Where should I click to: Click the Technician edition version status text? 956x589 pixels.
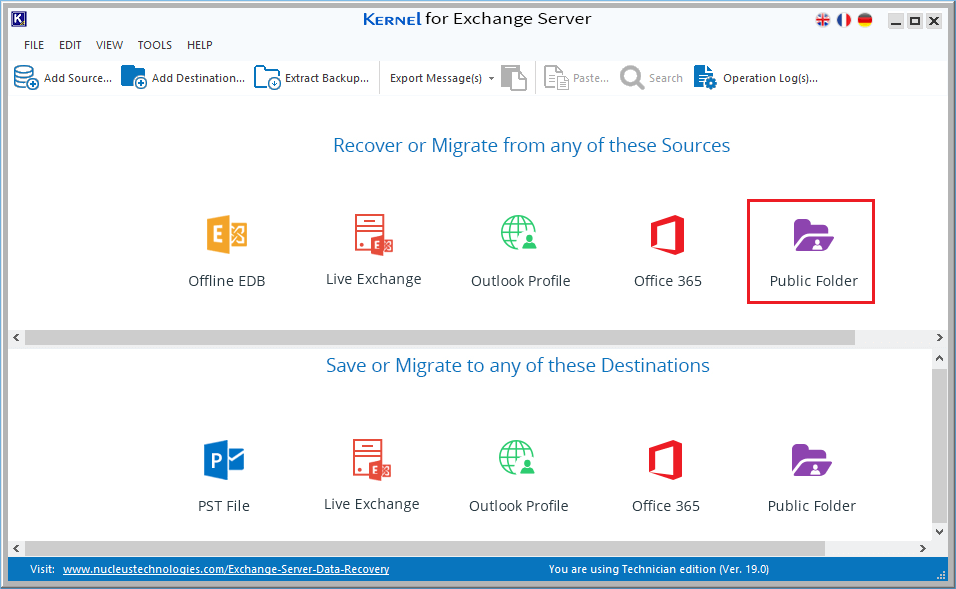click(658, 569)
